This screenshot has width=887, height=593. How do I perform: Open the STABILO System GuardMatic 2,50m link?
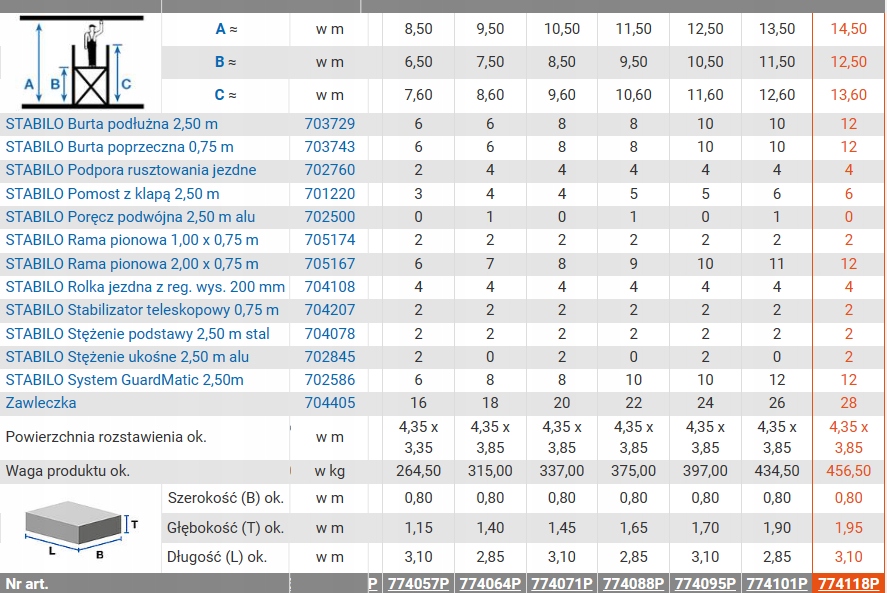pyautogui.click(x=124, y=380)
